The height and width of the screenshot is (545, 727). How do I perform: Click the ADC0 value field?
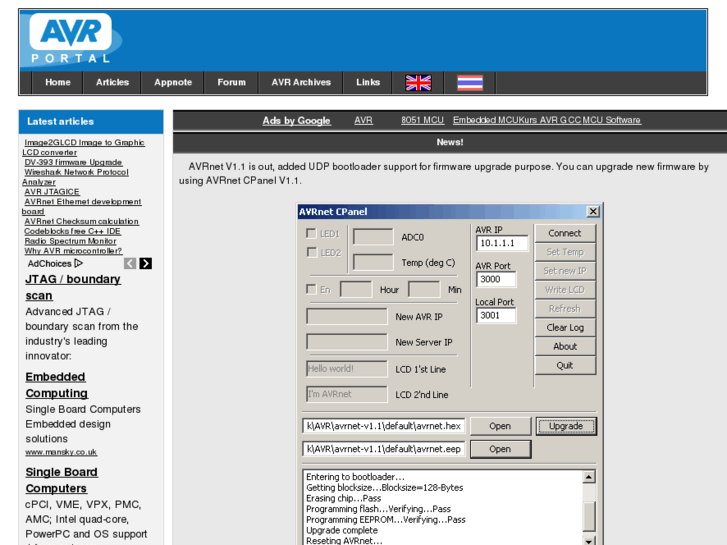[373, 237]
